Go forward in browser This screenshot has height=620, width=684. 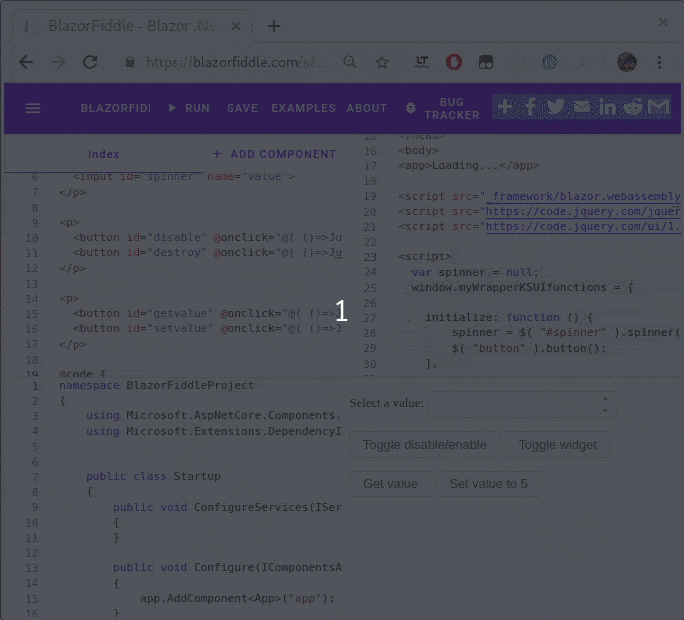point(58,62)
